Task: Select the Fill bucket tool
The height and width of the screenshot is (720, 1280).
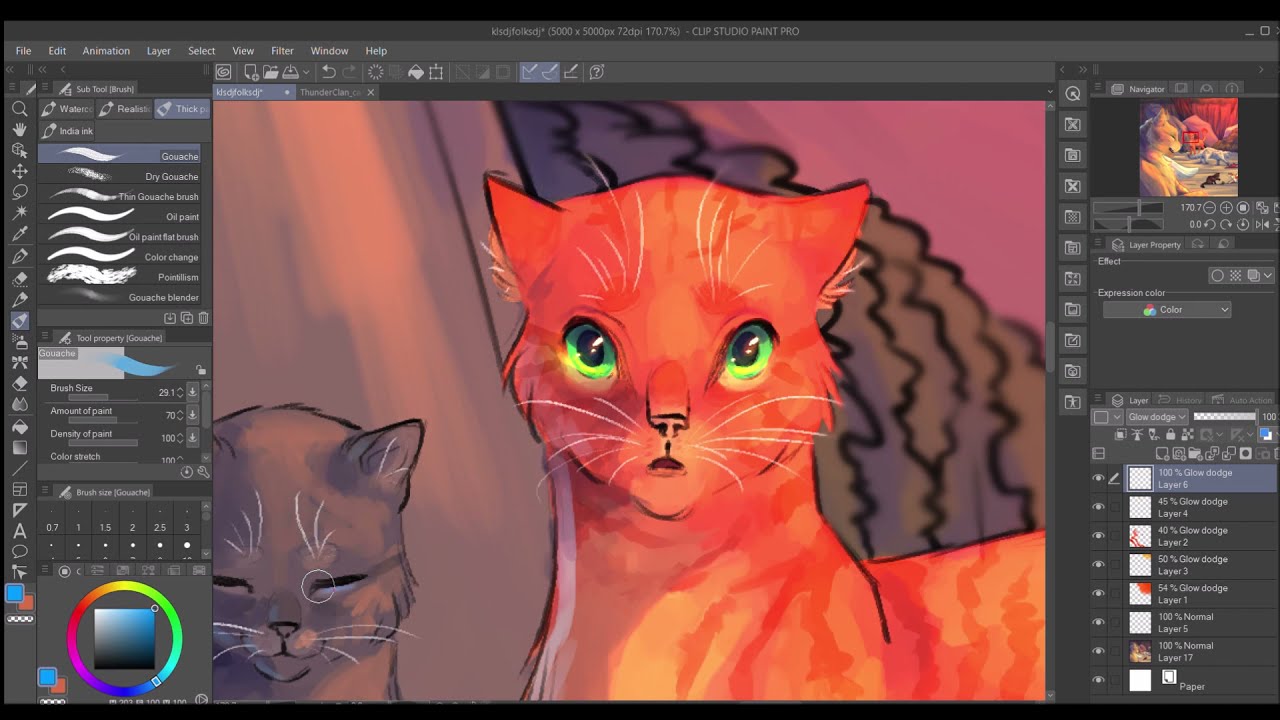Action: pos(19,426)
